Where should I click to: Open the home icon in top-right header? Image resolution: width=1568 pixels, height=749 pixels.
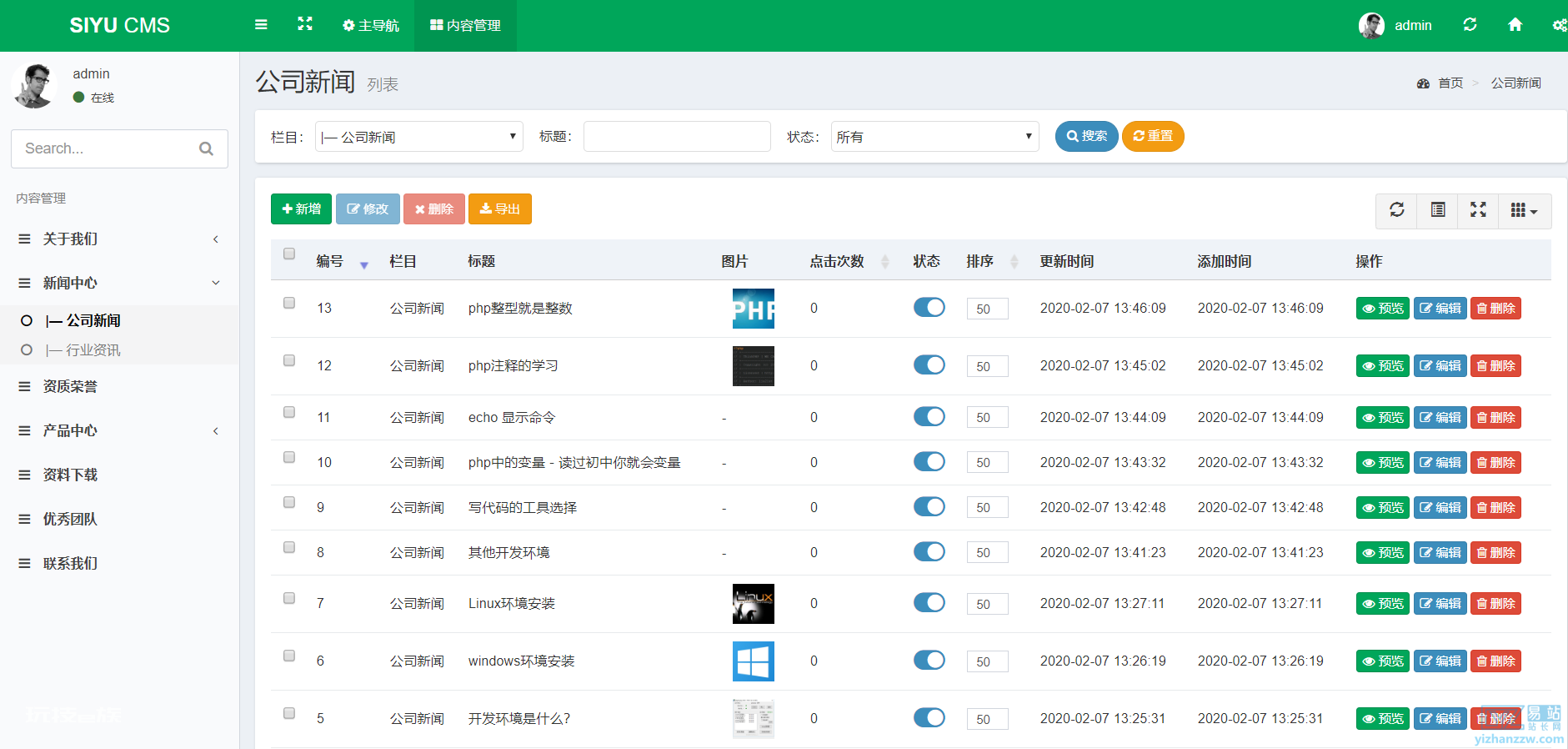(x=1515, y=25)
